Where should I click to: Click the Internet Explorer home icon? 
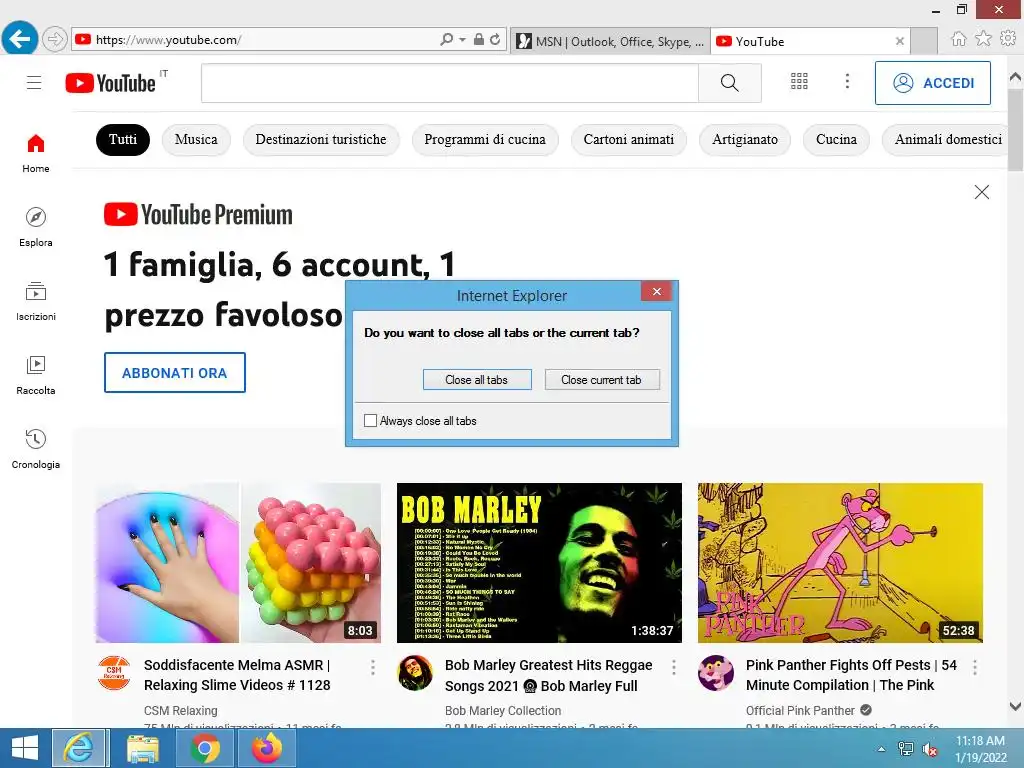coord(959,39)
